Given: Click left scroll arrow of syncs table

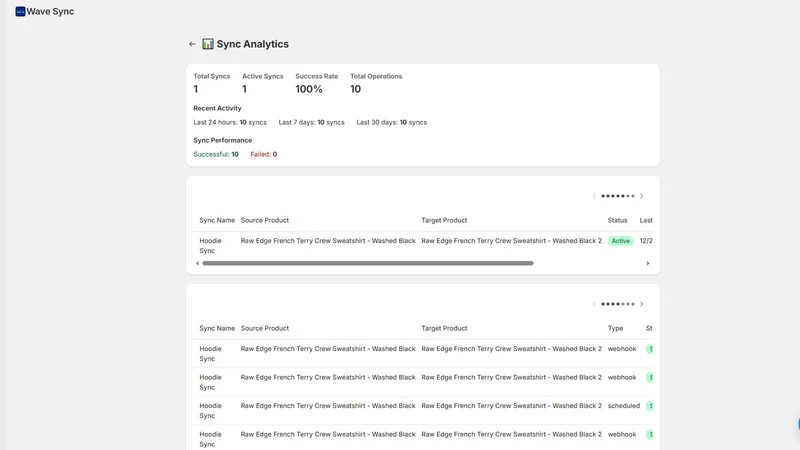Looking at the screenshot, I should pyautogui.click(x=197, y=263).
